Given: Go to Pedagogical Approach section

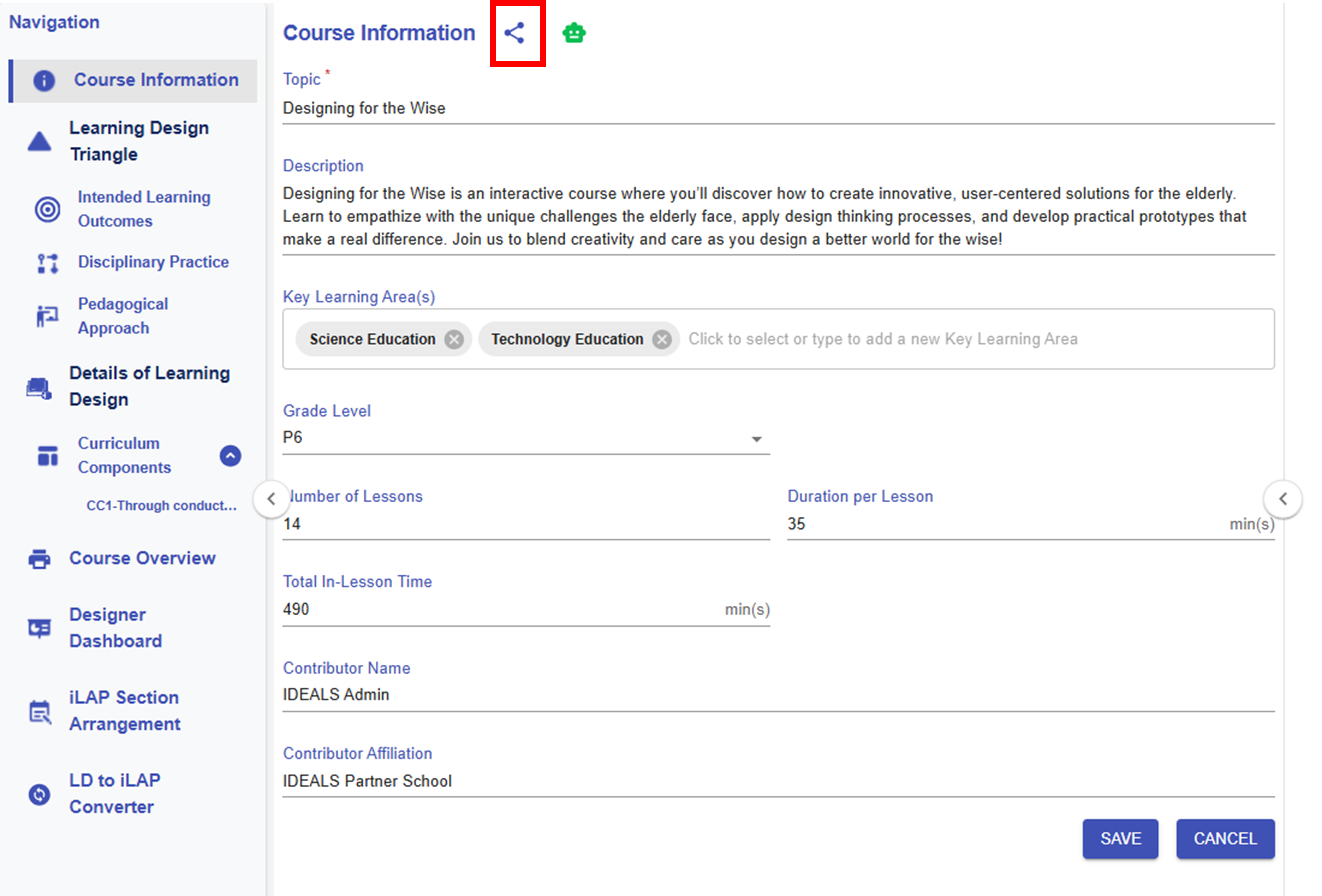Looking at the screenshot, I should point(122,316).
